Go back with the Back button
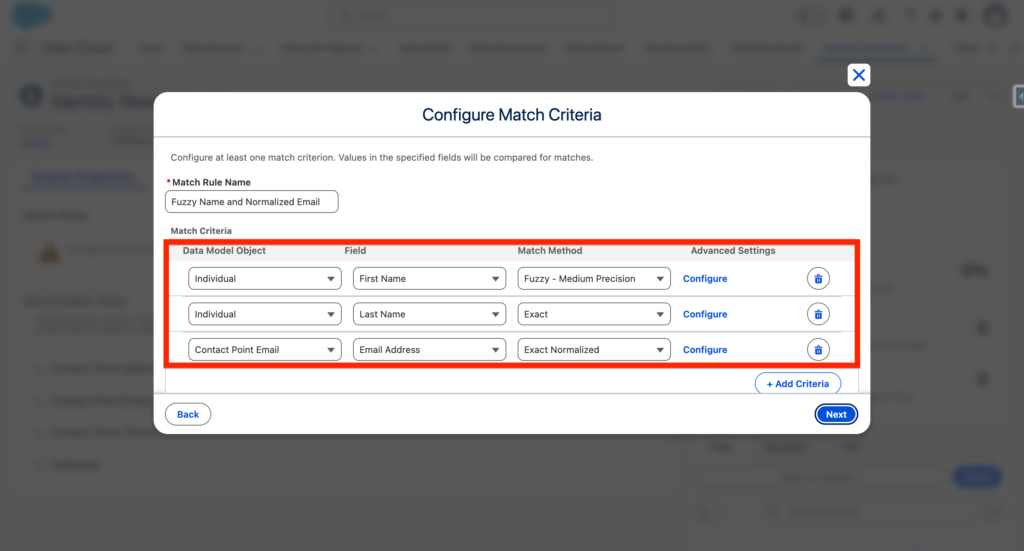Screen dimensions: 1024x551 [x=188, y=414]
